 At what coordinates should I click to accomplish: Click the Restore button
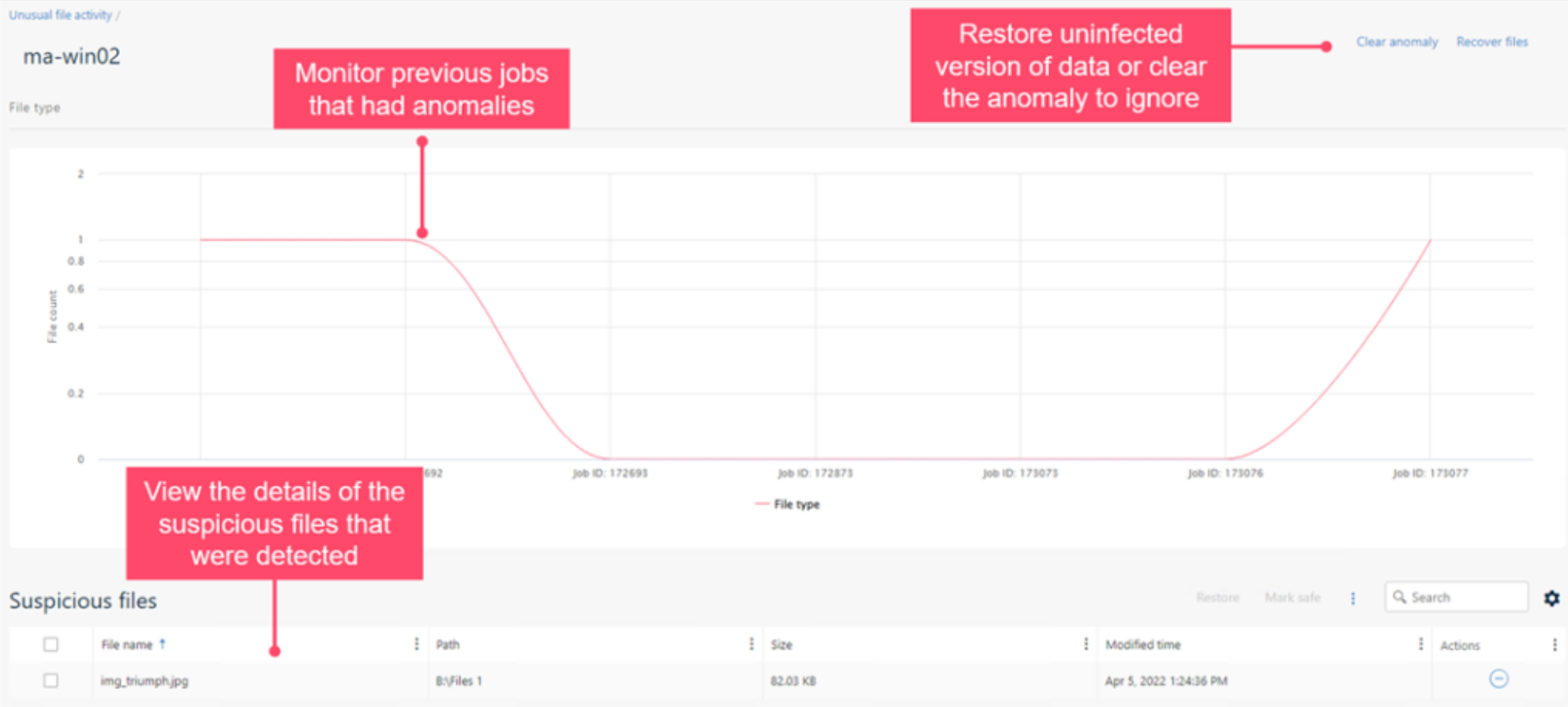pos(1217,597)
